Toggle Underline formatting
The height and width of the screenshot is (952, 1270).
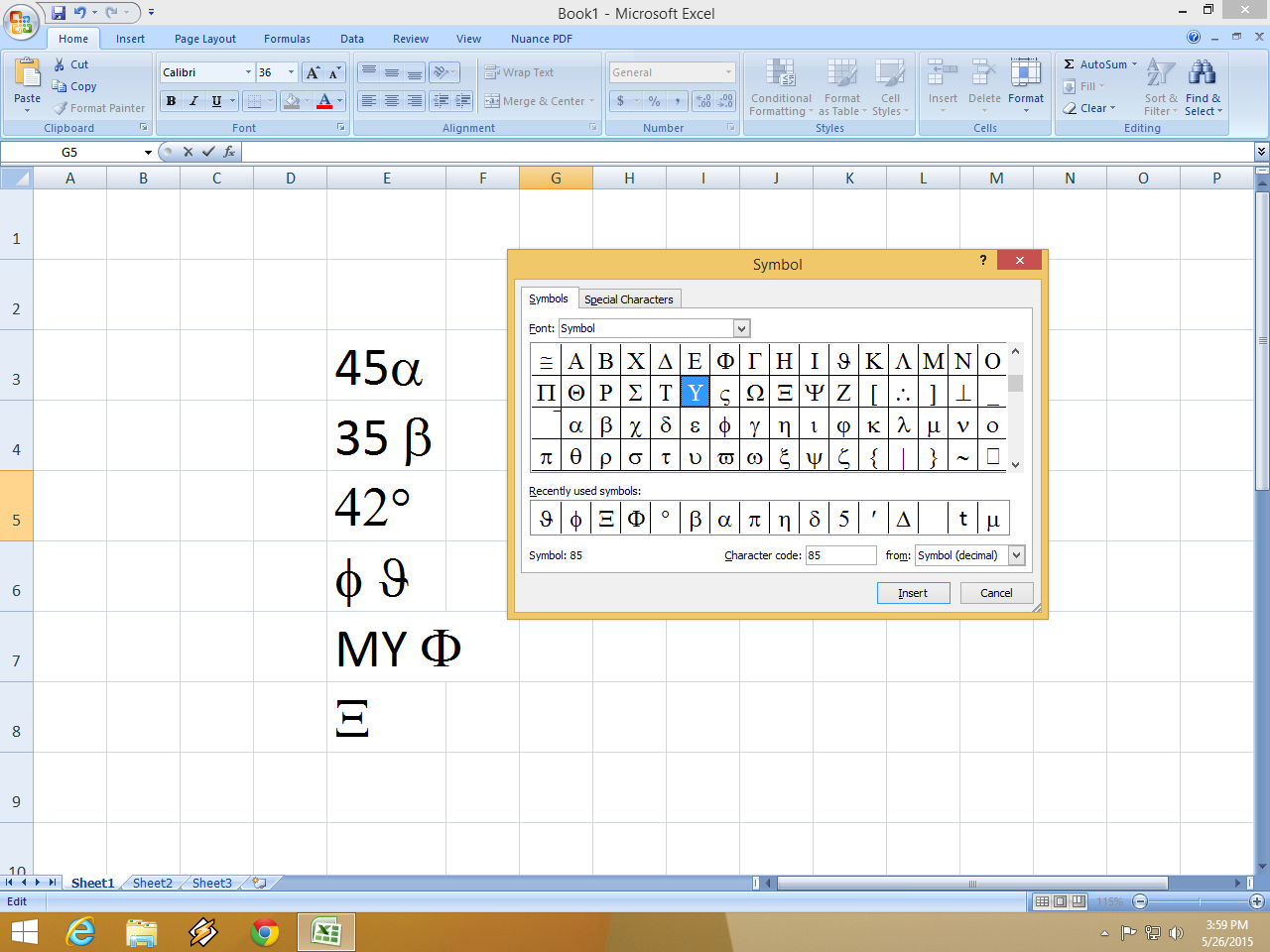tap(214, 101)
